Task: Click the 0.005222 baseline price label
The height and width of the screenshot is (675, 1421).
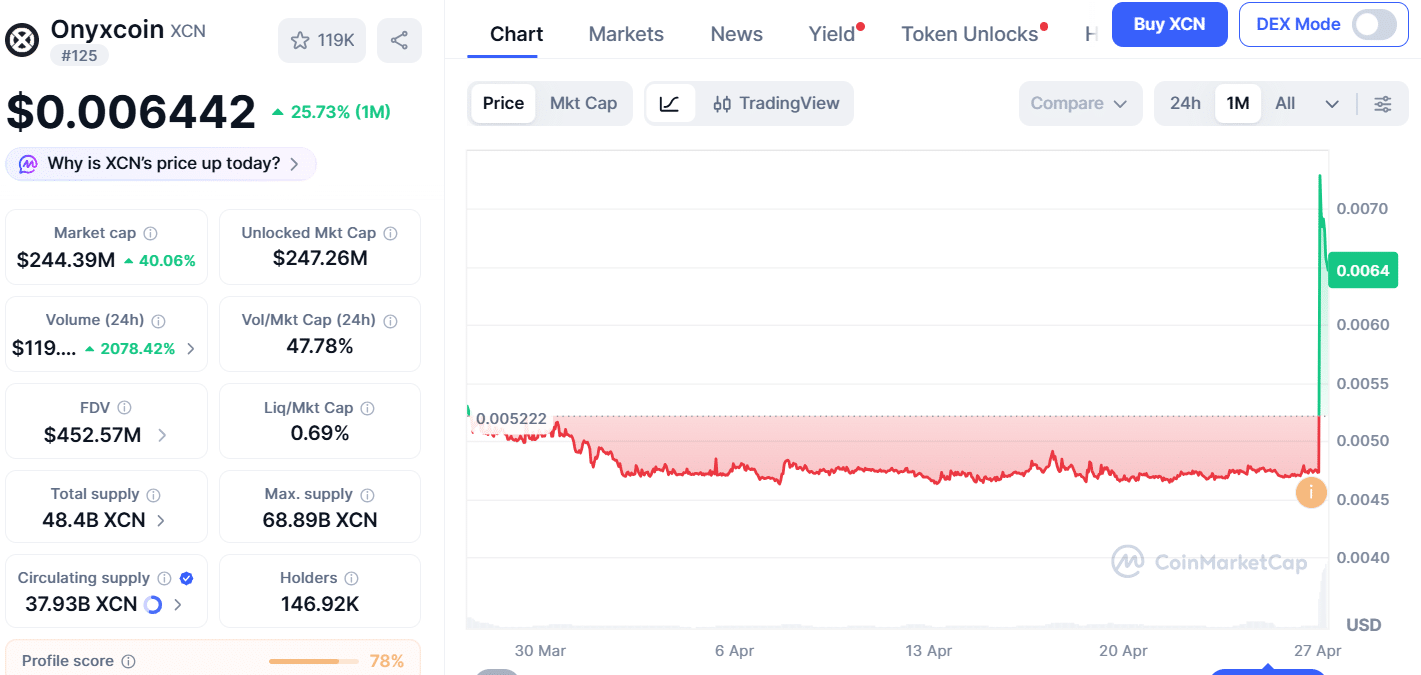Action: (511, 419)
